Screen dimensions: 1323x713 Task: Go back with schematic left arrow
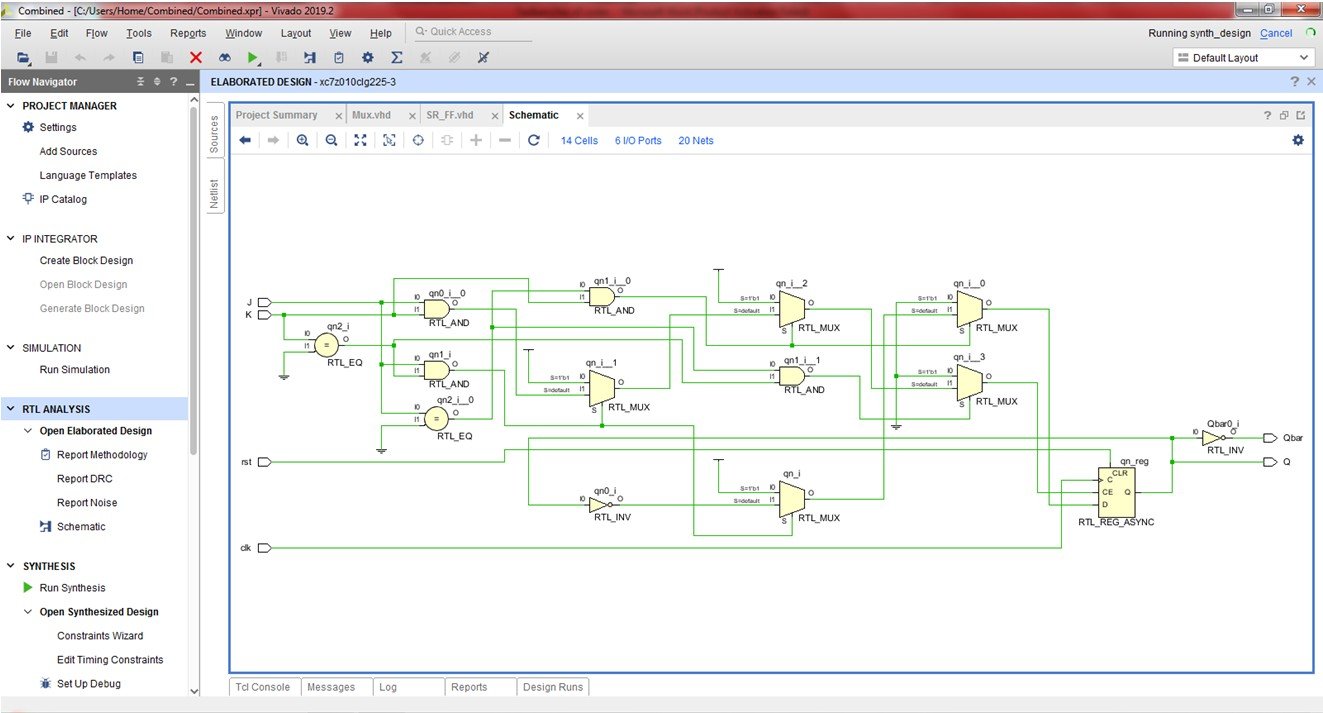click(245, 140)
